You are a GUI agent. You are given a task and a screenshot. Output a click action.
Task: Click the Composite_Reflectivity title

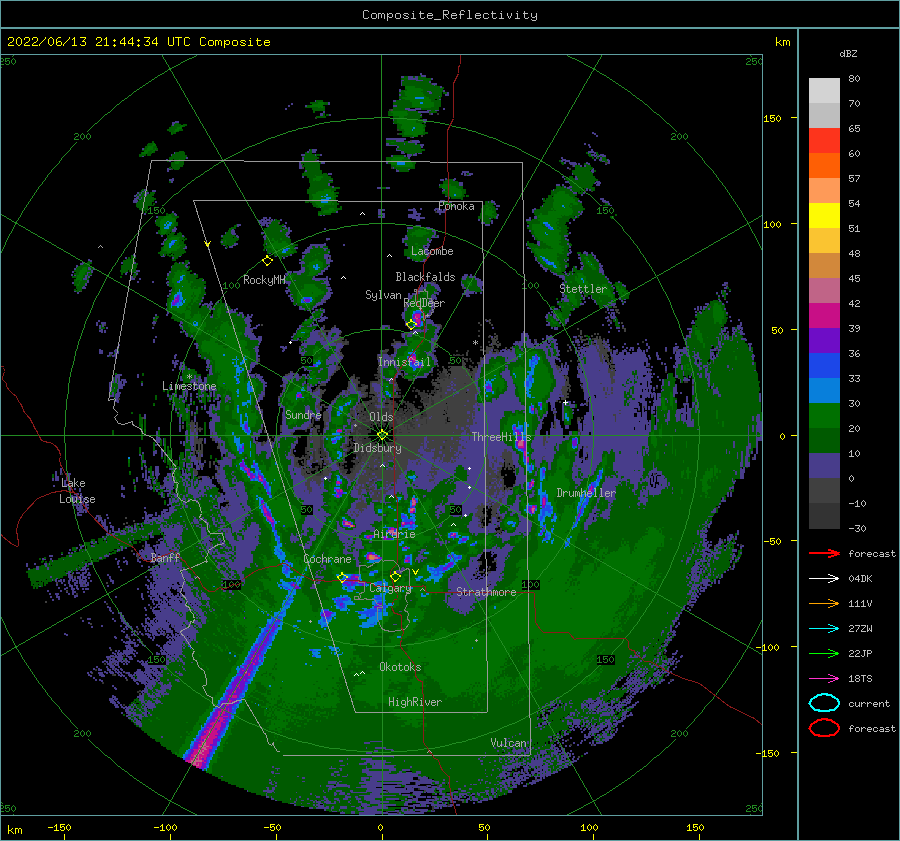pyautogui.click(x=450, y=15)
